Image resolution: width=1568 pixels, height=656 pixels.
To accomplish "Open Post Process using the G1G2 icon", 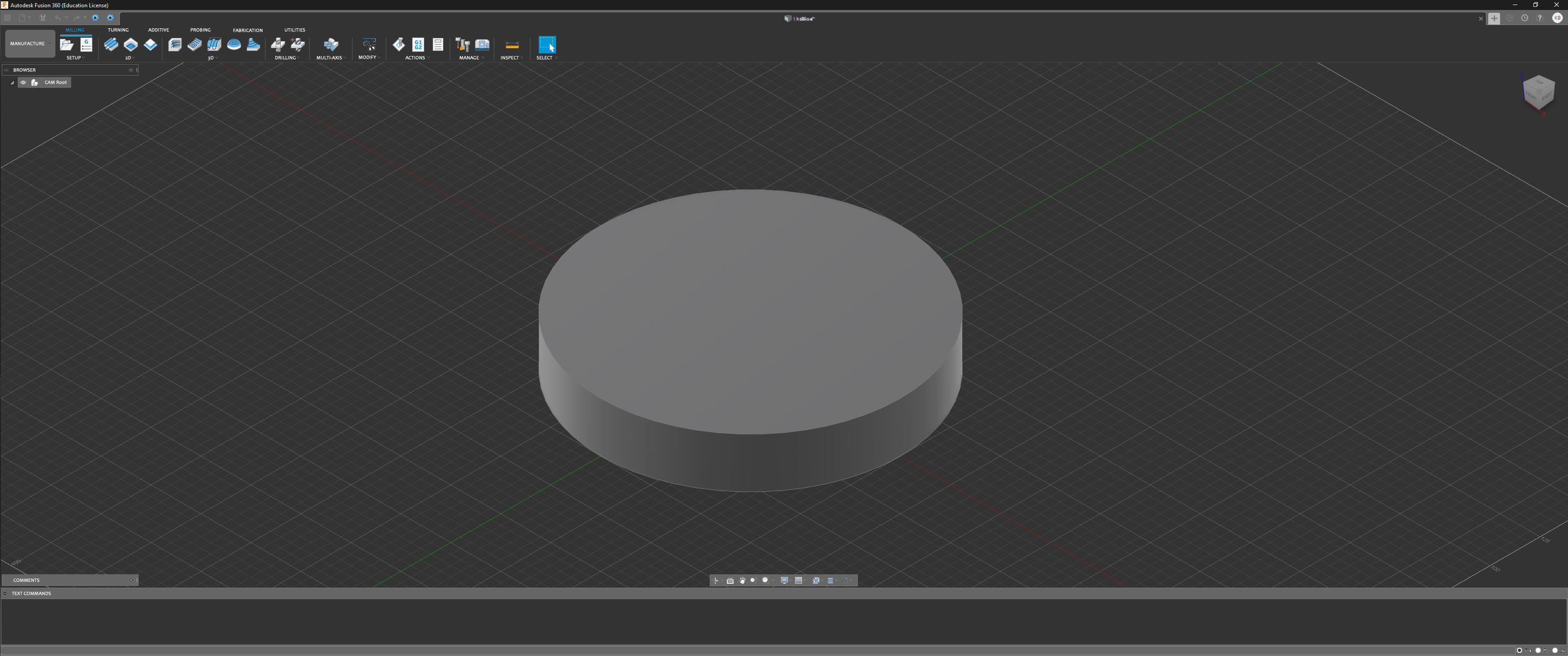I will point(418,44).
